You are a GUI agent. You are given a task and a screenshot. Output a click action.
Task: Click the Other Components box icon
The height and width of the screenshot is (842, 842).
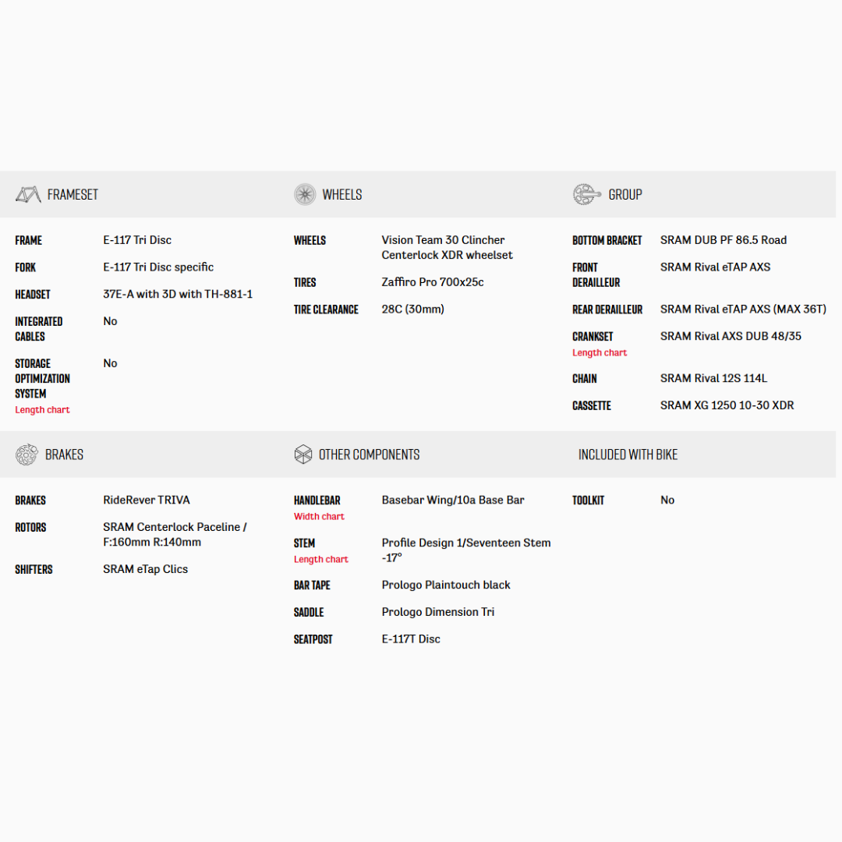coord(303,454)
